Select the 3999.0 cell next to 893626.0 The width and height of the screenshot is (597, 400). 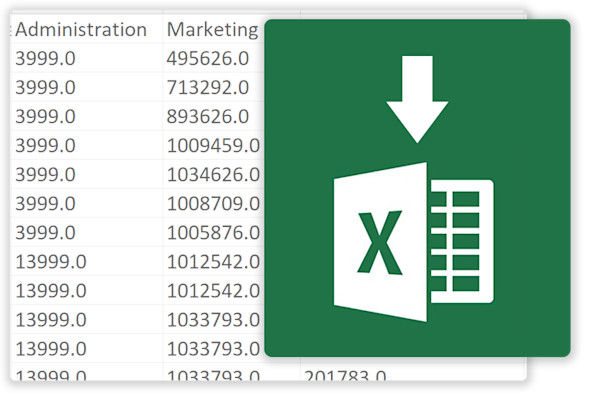tap(45, 116)
